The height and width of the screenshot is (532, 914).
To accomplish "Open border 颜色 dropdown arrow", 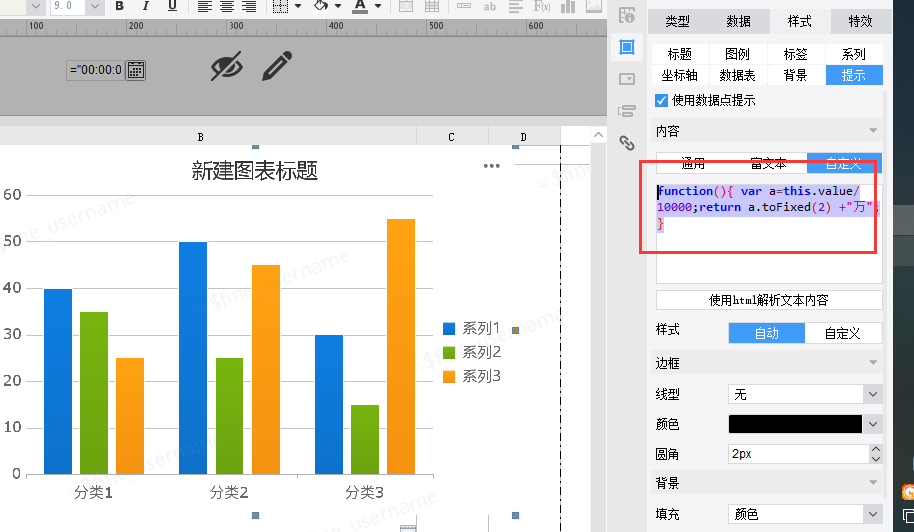I will pos(873,424).
